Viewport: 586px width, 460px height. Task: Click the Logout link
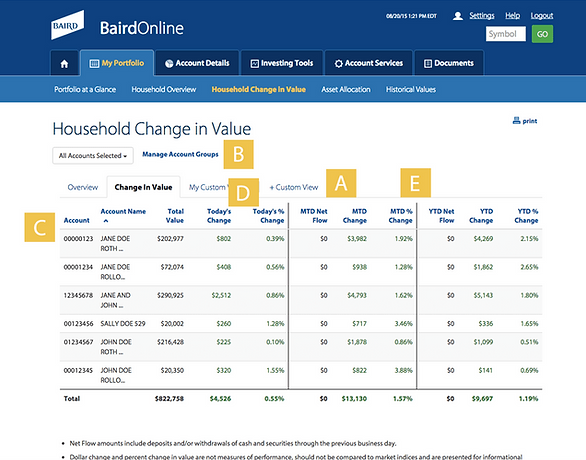(542, 15)
